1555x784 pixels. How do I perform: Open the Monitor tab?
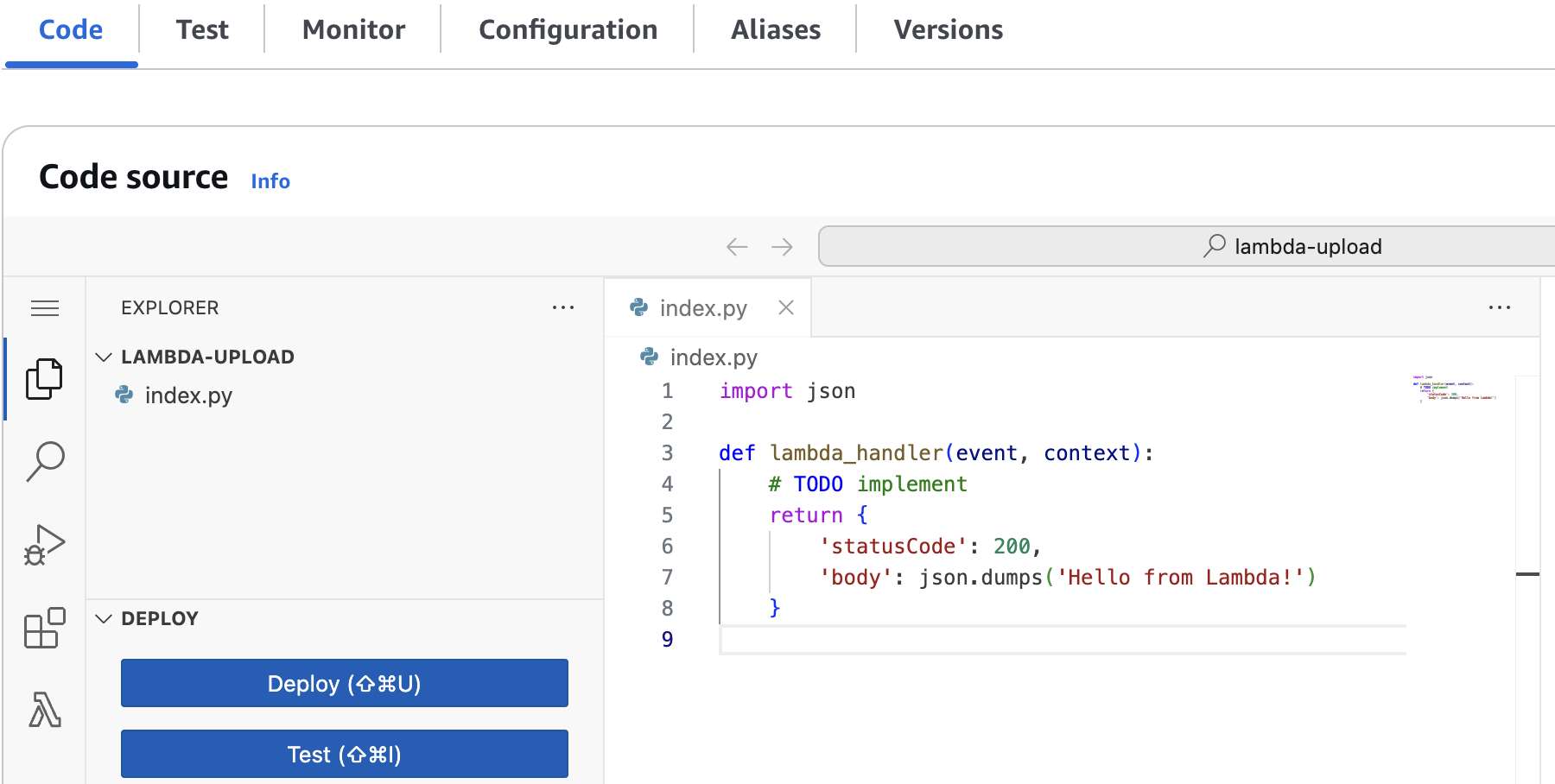coord(353,30)
